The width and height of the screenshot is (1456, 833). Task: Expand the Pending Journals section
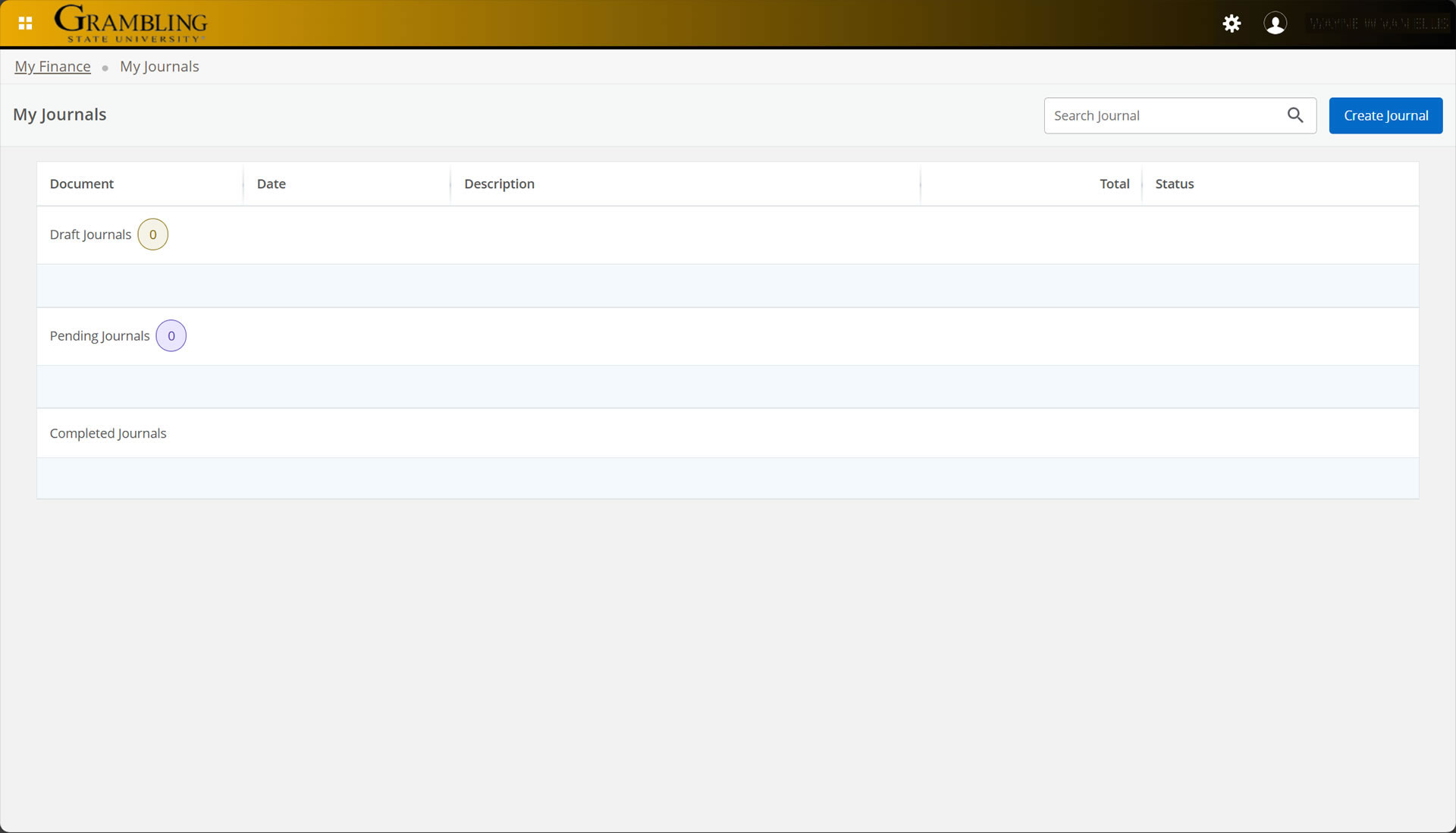[99, 335]
